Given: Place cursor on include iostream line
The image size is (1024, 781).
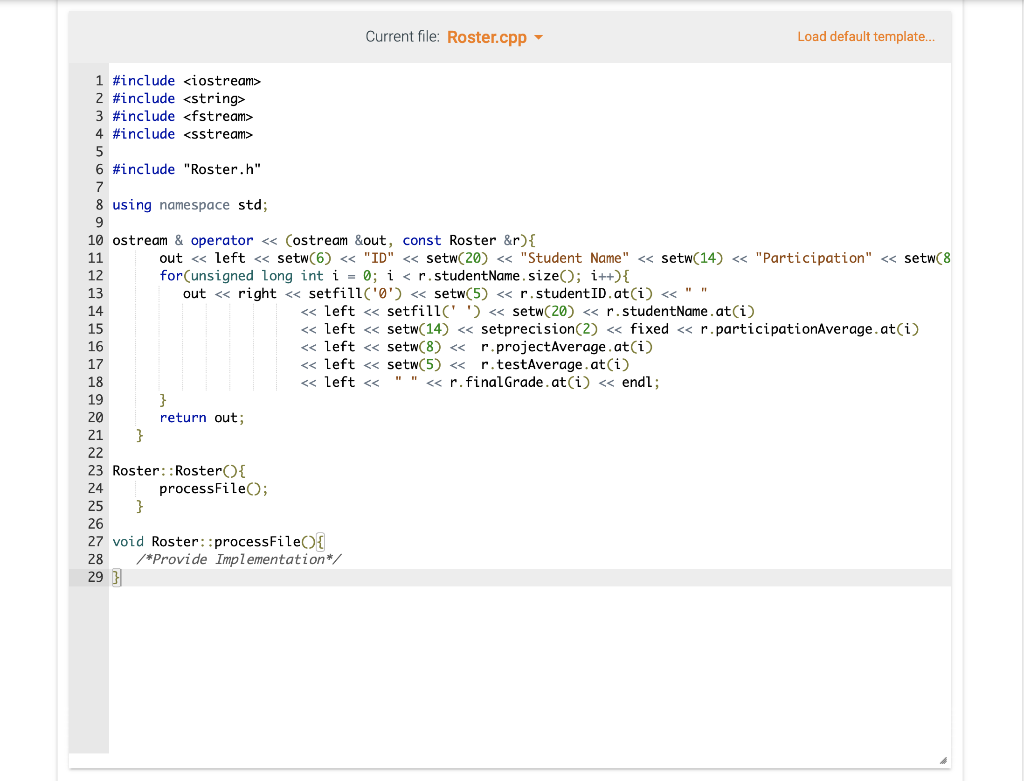Looking at the screenshot, I should pyautogui.click(x=186, y=80).
